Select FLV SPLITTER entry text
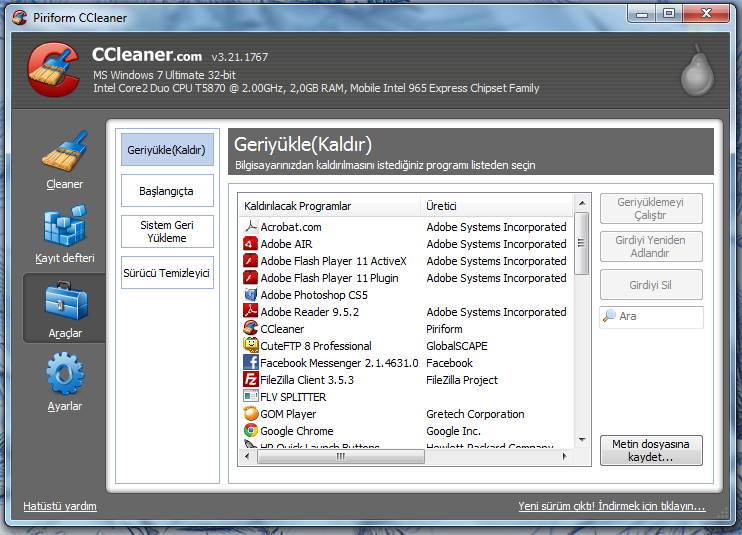This screenshot has width=742, height=535. pos(293,397)
